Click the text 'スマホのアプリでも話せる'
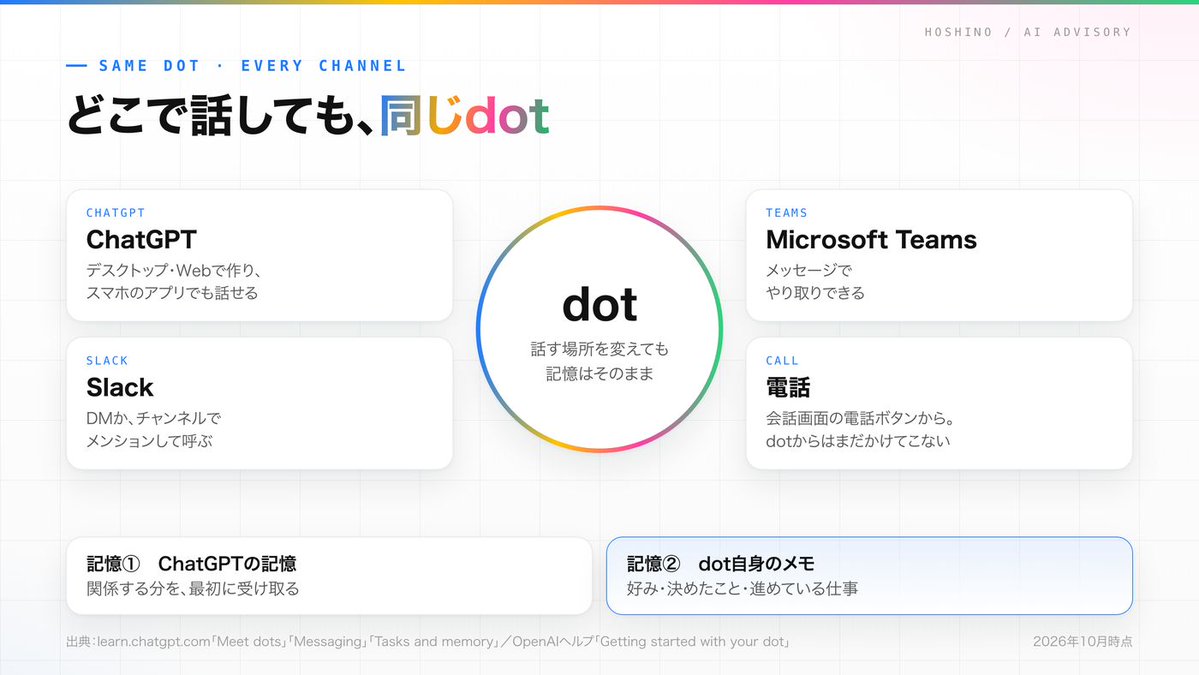The width and height of the screenshot is (1199, 675). click(172, 293)
